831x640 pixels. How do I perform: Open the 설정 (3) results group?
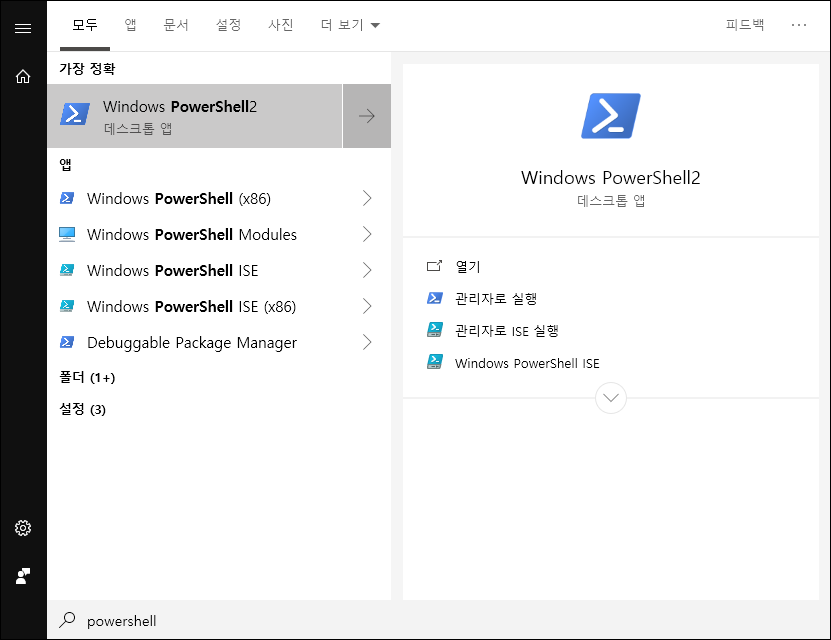[x=82, y=409]
